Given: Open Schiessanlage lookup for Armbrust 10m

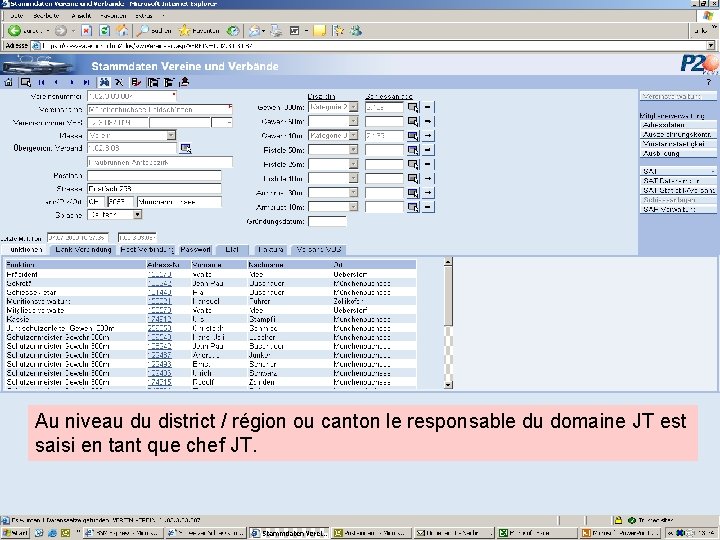Looking at the screenshot, I should point(413,207).
